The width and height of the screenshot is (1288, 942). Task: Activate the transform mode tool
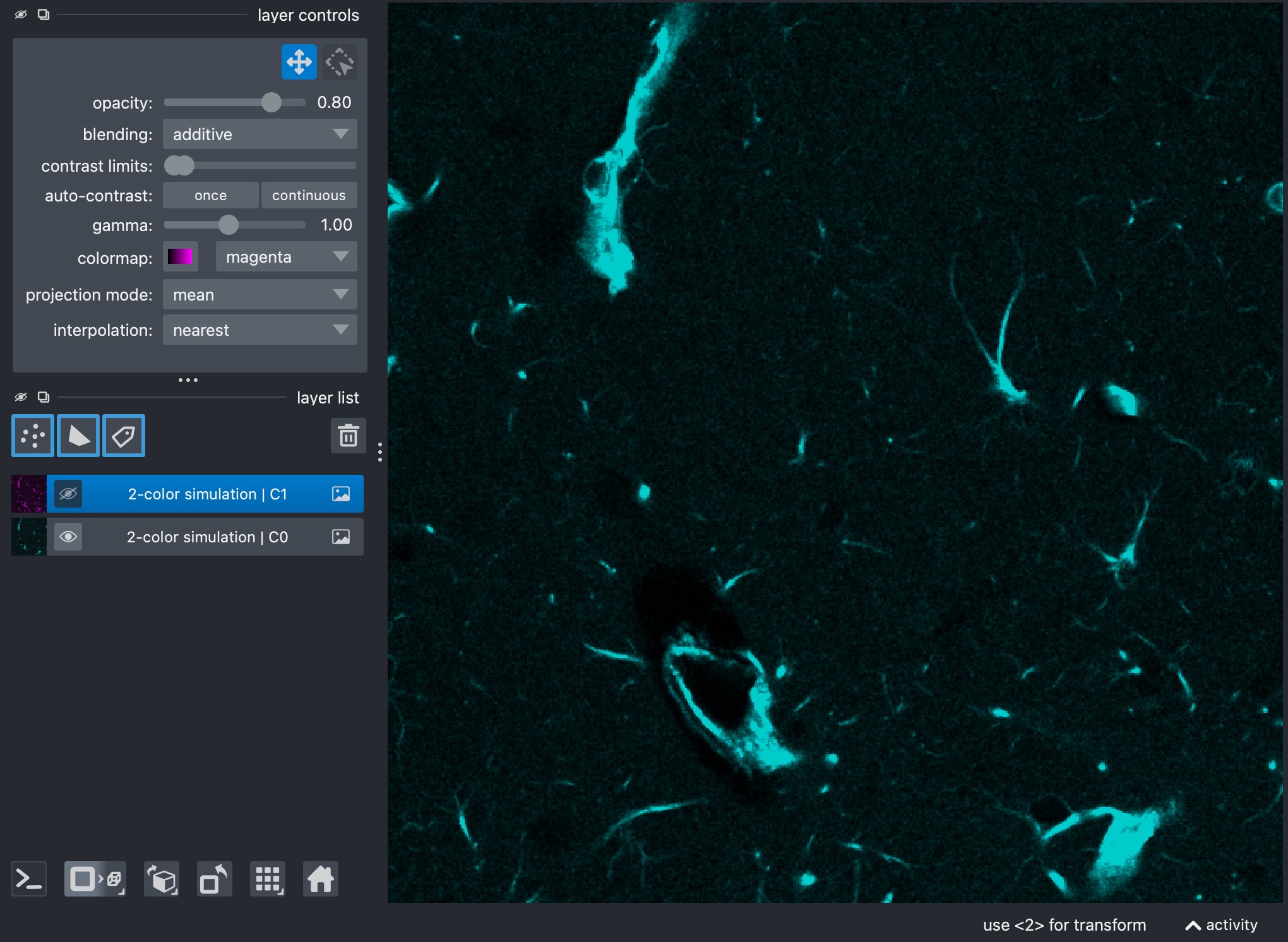pyautogui.click(x=340, y=62)
